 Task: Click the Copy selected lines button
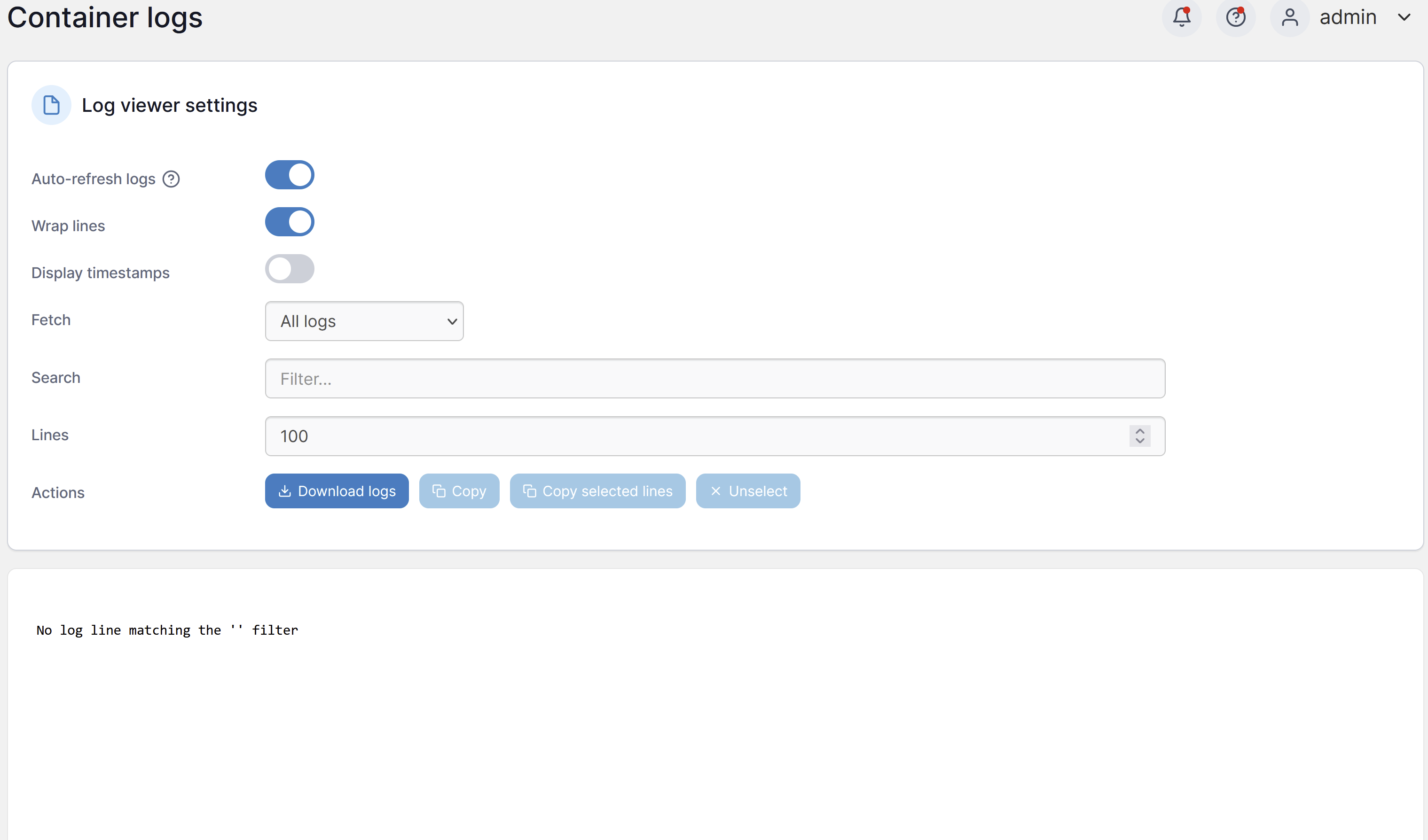(x=597, y=491)
